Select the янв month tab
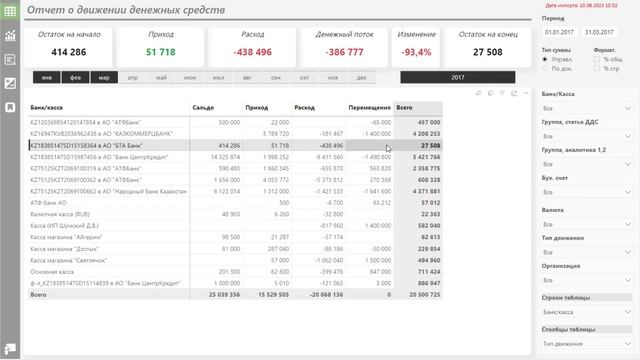The width and height of the screenshot is (640, 360). tap(47, 77)
